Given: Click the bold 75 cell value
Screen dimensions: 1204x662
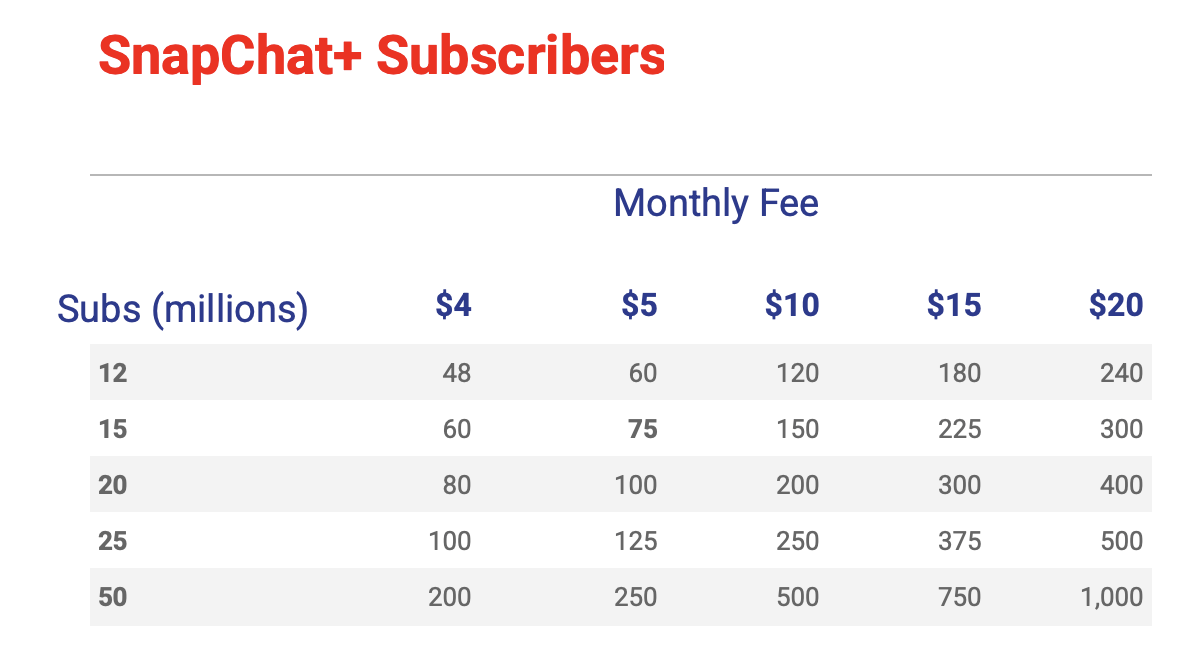Looking at the screenshot, I should tap(642, 429).
